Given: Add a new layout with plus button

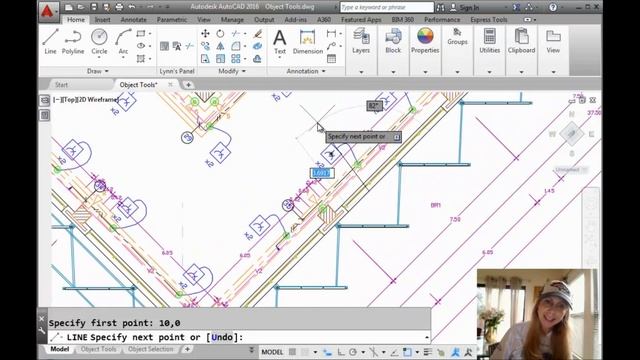Looking at the screenshot, I should 187,349.
